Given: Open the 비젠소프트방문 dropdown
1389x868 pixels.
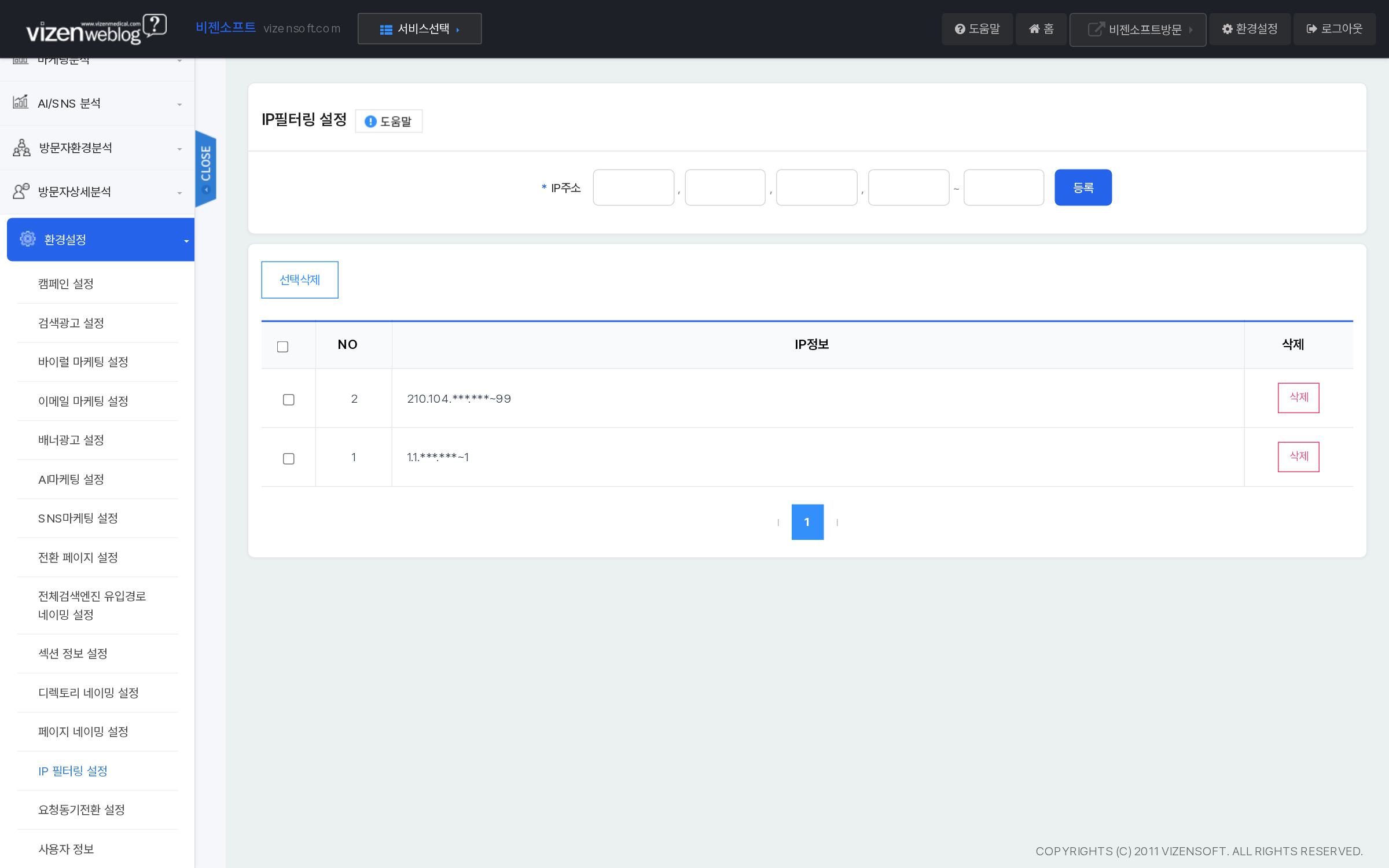Looking at the screenshot, I should pyautogui.click(x=1138, y=30).
